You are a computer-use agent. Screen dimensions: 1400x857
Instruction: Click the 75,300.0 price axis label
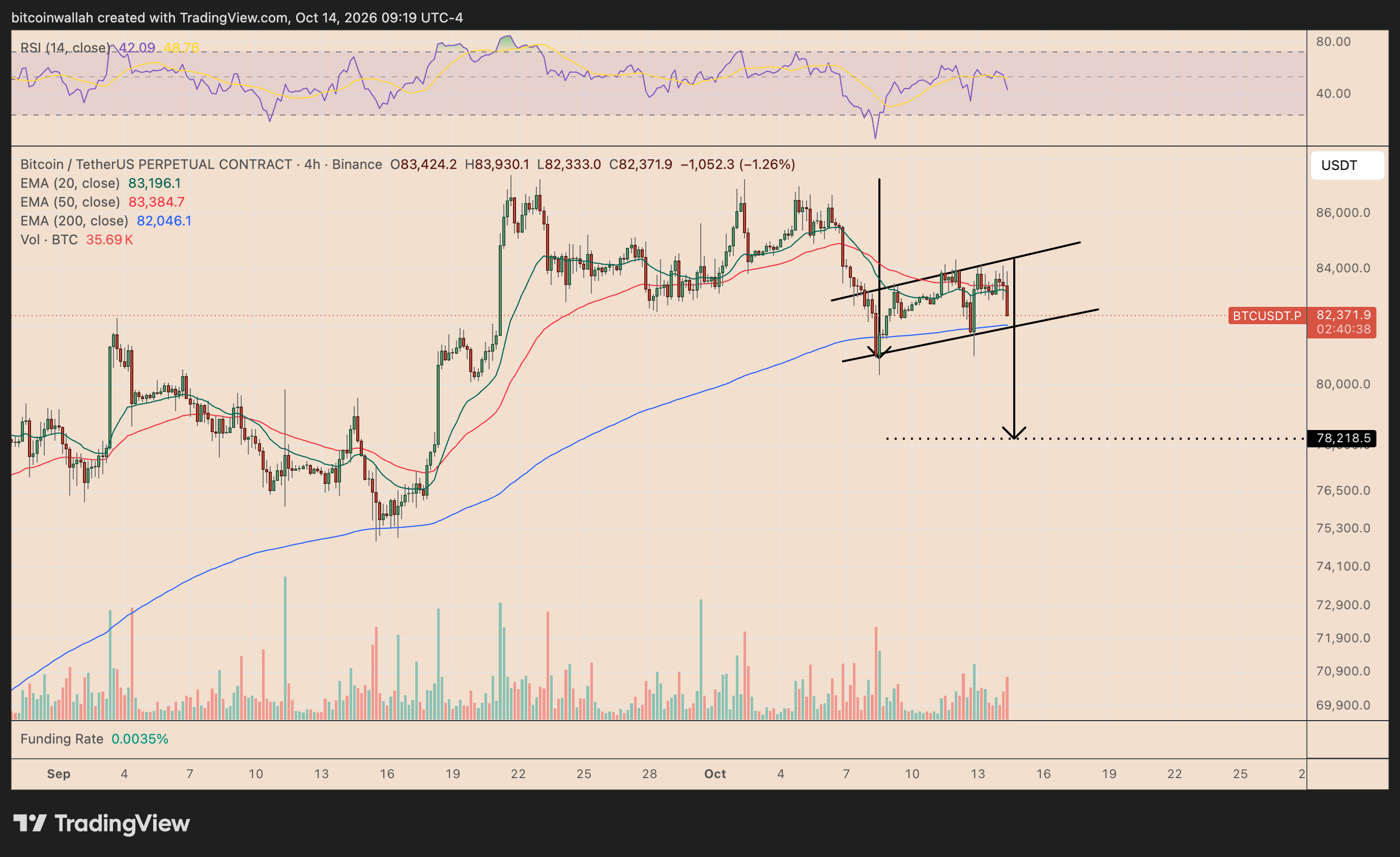(1343, 528)
